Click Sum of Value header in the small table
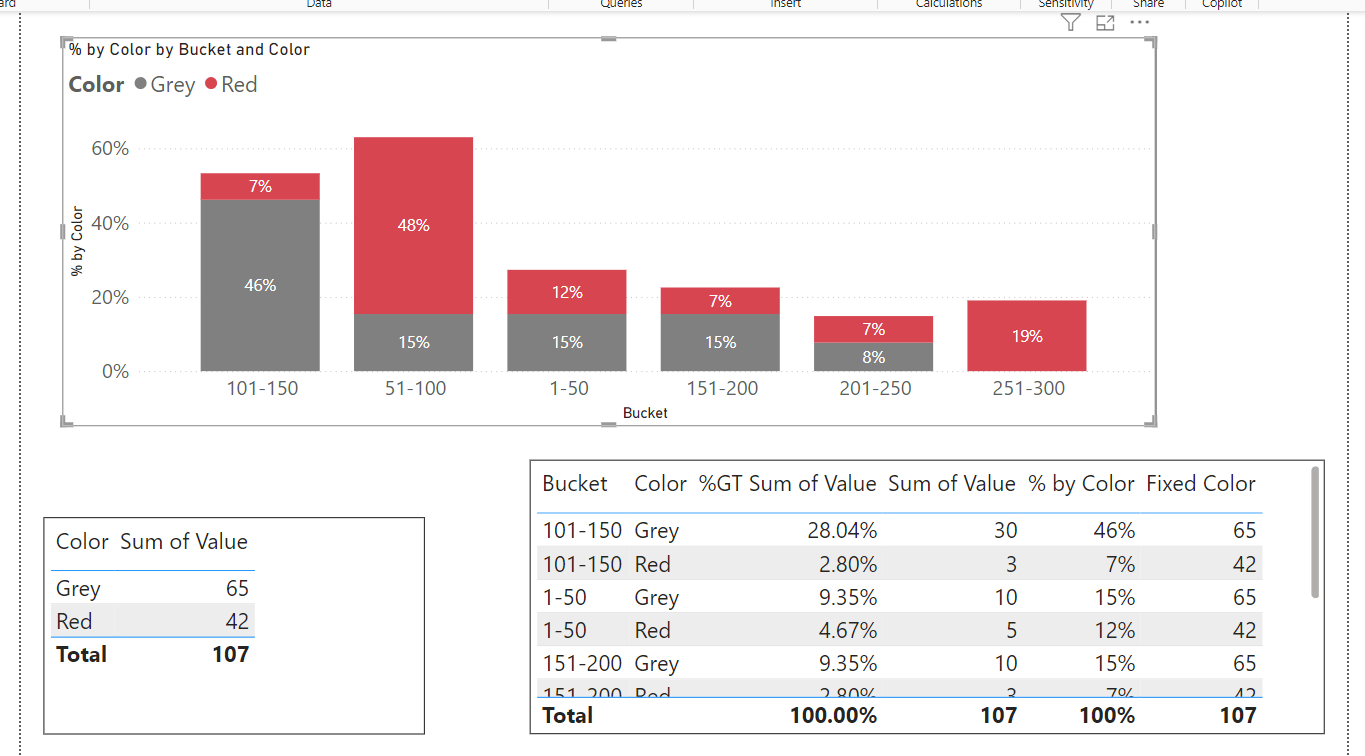Viewport: 1365px width, 756px height. click(184, 542)
